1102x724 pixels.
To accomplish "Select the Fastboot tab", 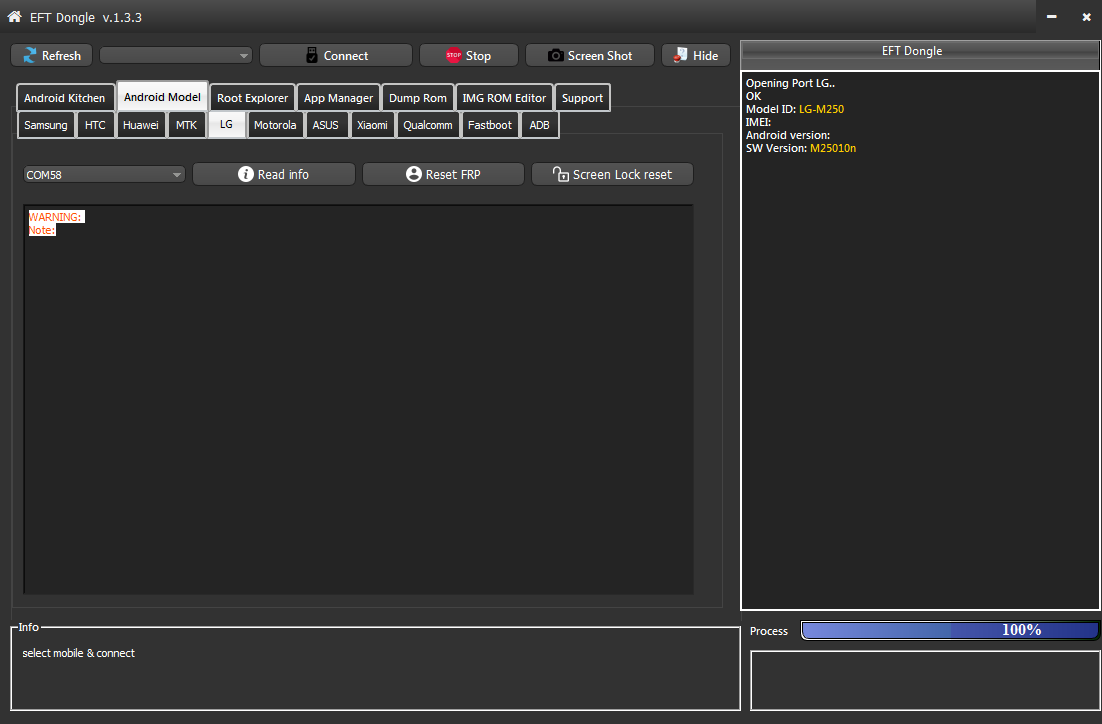I will [490, 125].
